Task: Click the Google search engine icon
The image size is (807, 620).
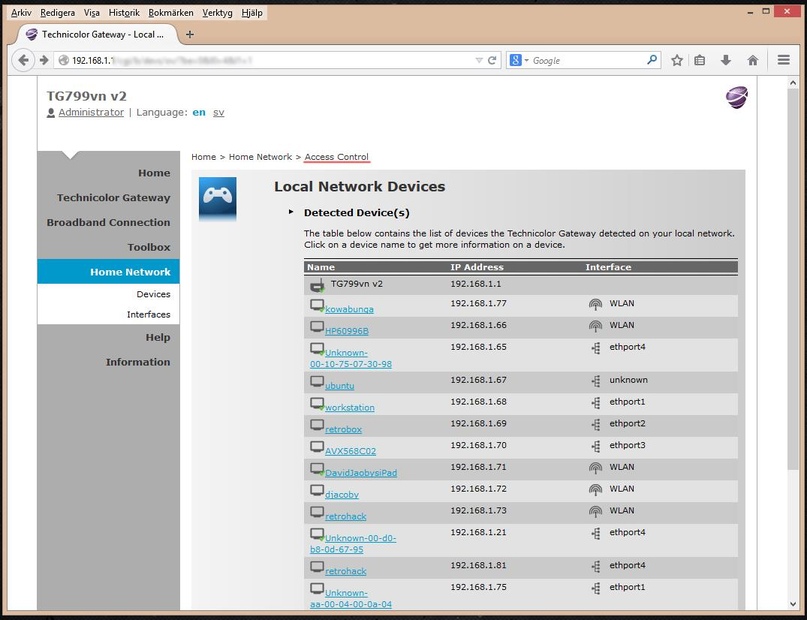Action: (515, 60)
